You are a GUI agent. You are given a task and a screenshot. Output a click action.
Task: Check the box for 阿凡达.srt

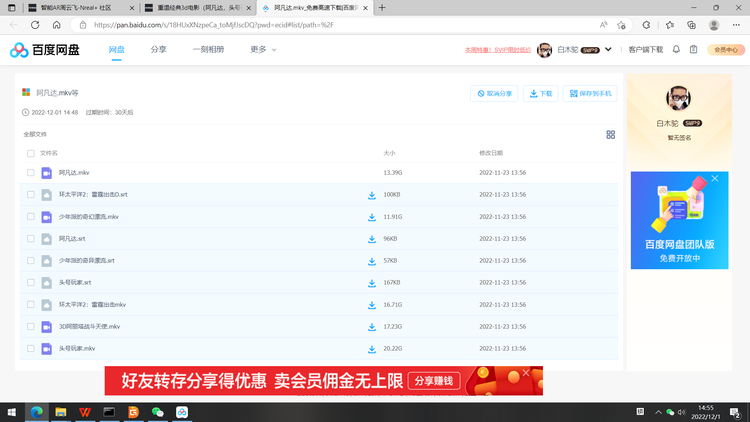(x=31, y=239)
